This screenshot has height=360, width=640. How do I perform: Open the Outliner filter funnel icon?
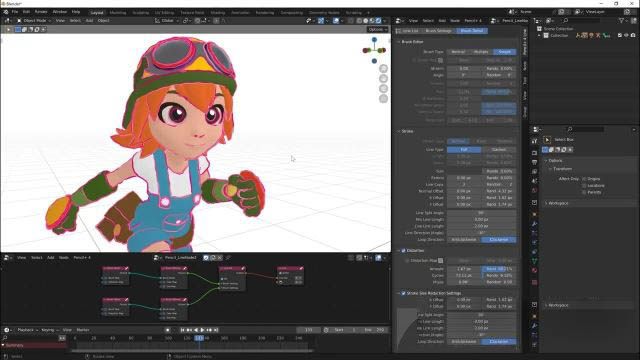pyautogui.click(x=621, y=20)
